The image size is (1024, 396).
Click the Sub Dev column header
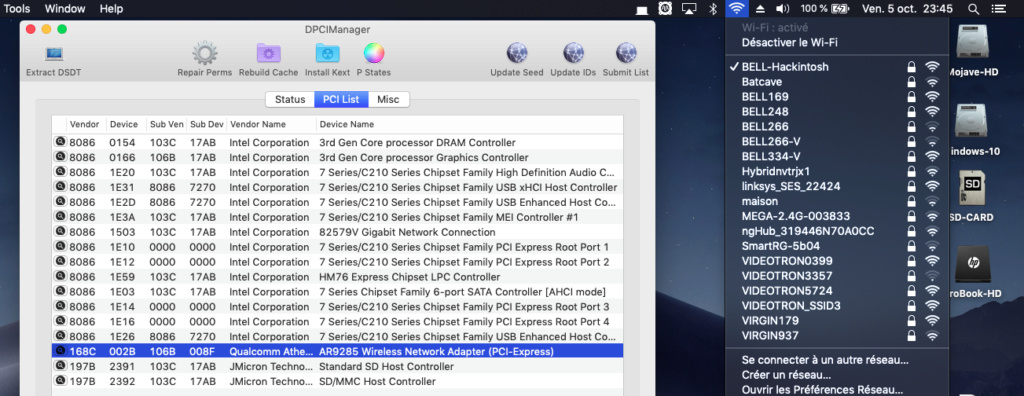tap(206, 124)
